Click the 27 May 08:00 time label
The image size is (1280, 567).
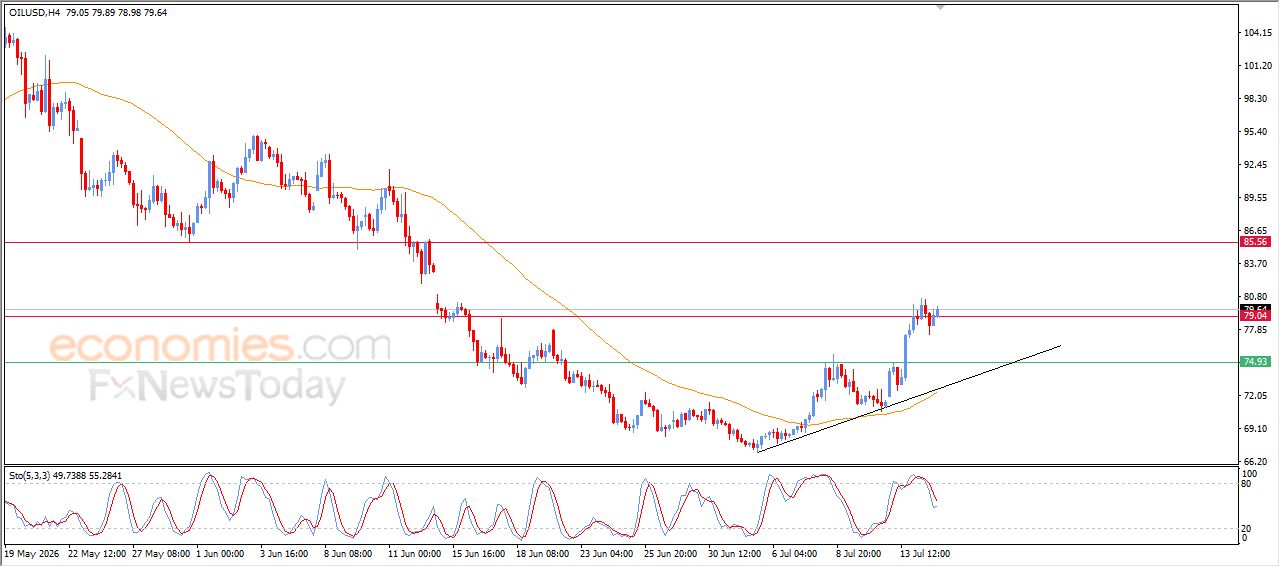coord(162,552)
